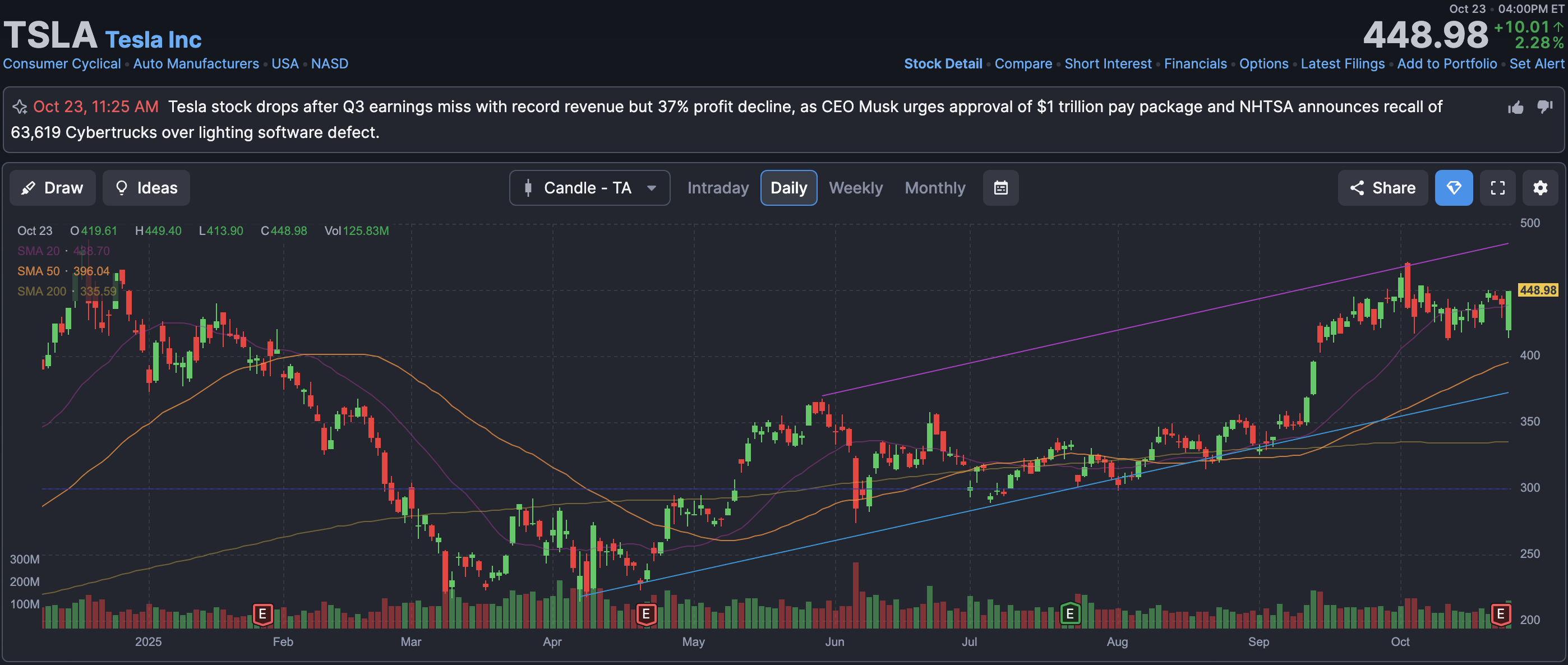Click the thumbs down icon on news

(1544, 107)
